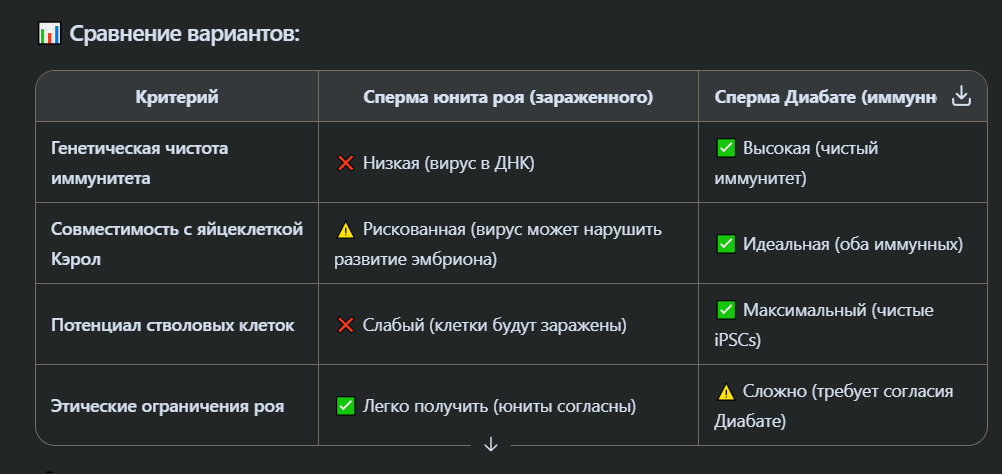
Task: Click green check beside "Максимальный (чистые iPSCs)"
Action: pos(726,310)
